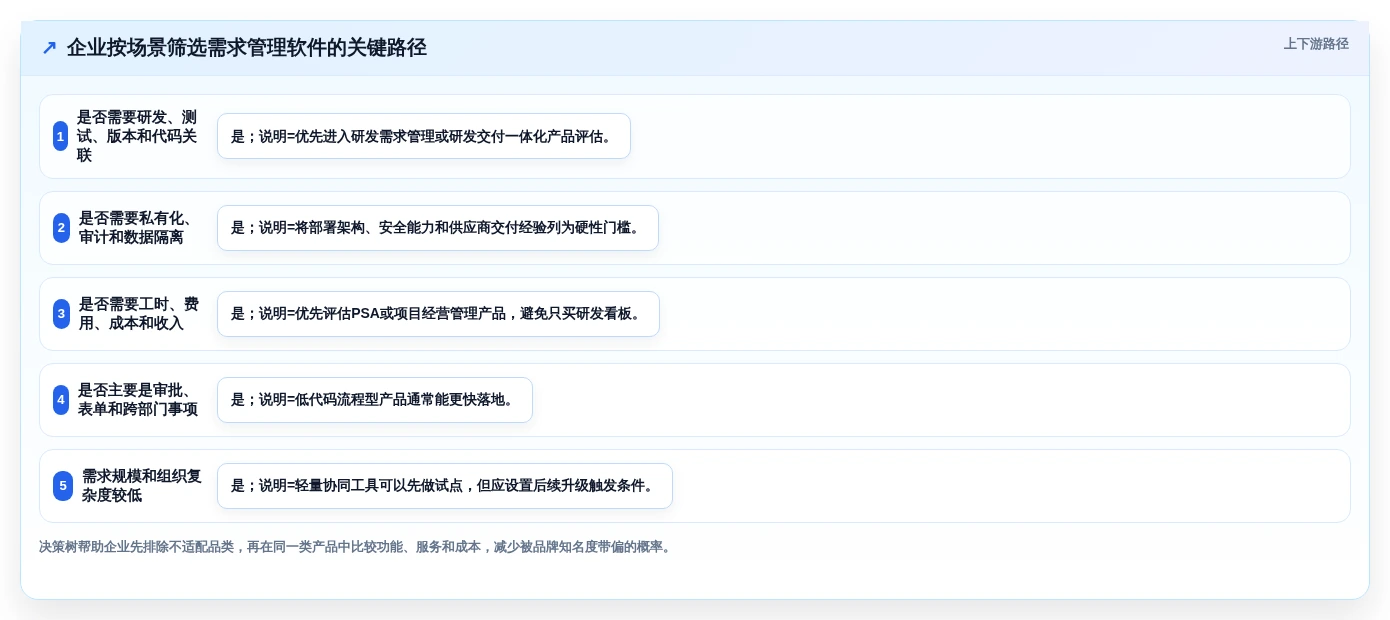
Task: Select 是否需要工时、费用、成本和收入 label
Action: (x=138, y=314)
